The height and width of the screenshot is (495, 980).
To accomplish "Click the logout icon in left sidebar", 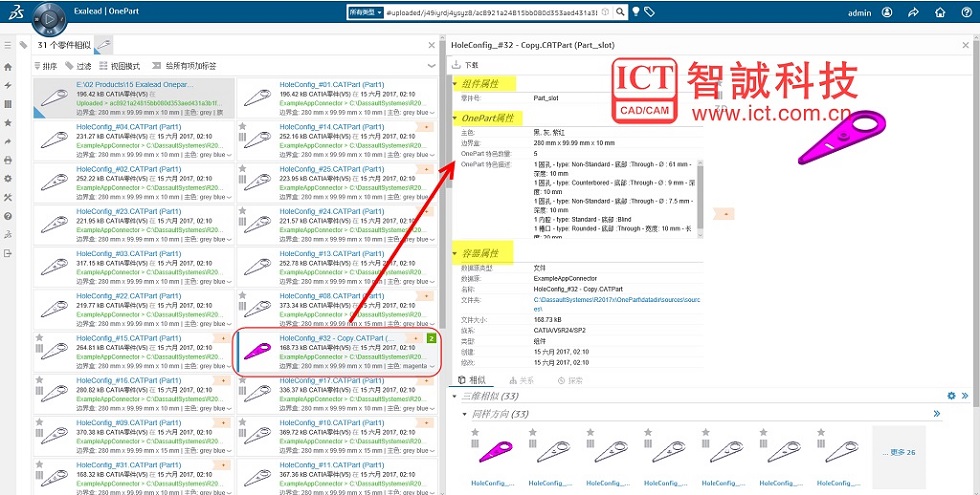I will pos(8,253).
